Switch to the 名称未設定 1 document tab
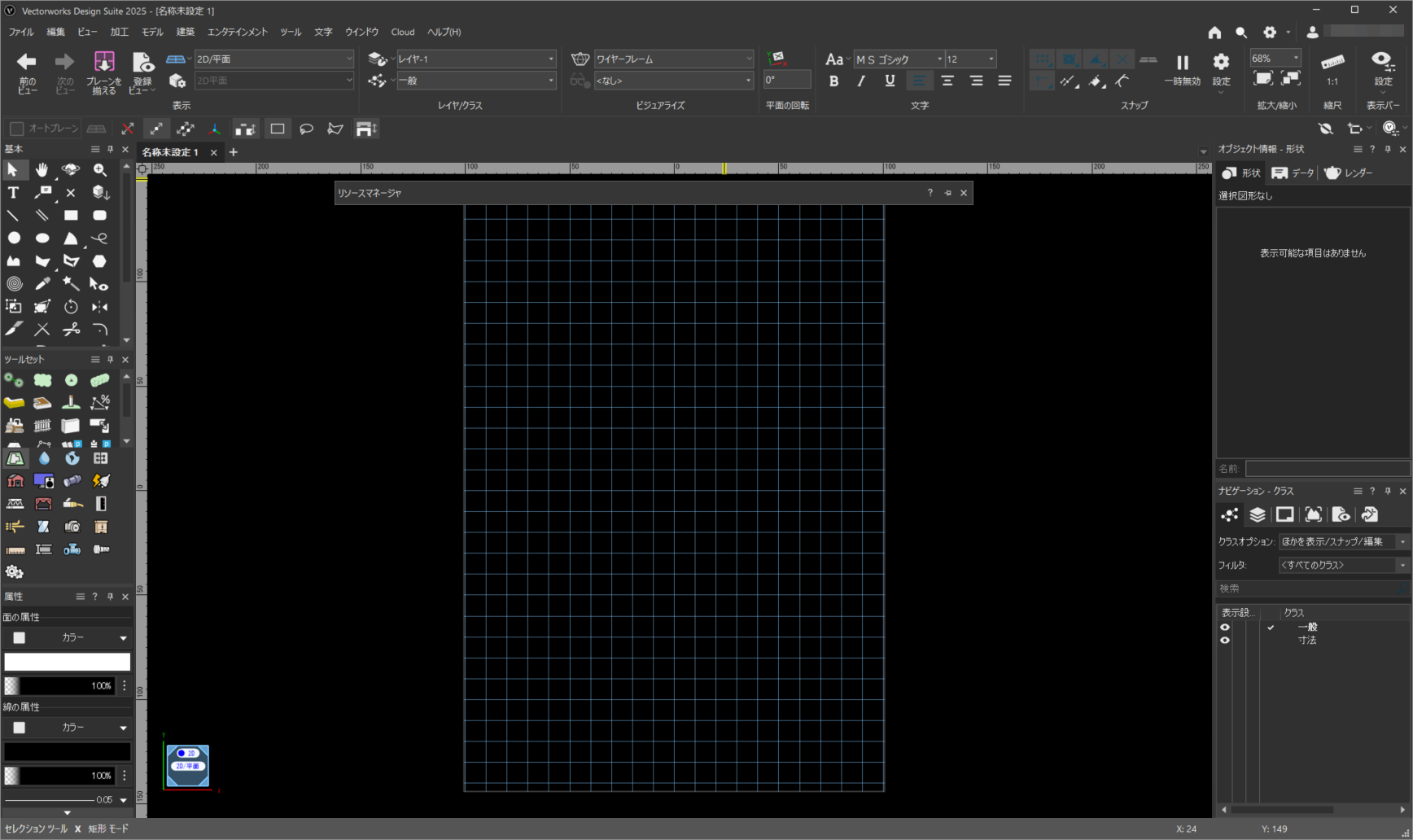The width and height of the screenshot is (1413, 840). [170, 152]
